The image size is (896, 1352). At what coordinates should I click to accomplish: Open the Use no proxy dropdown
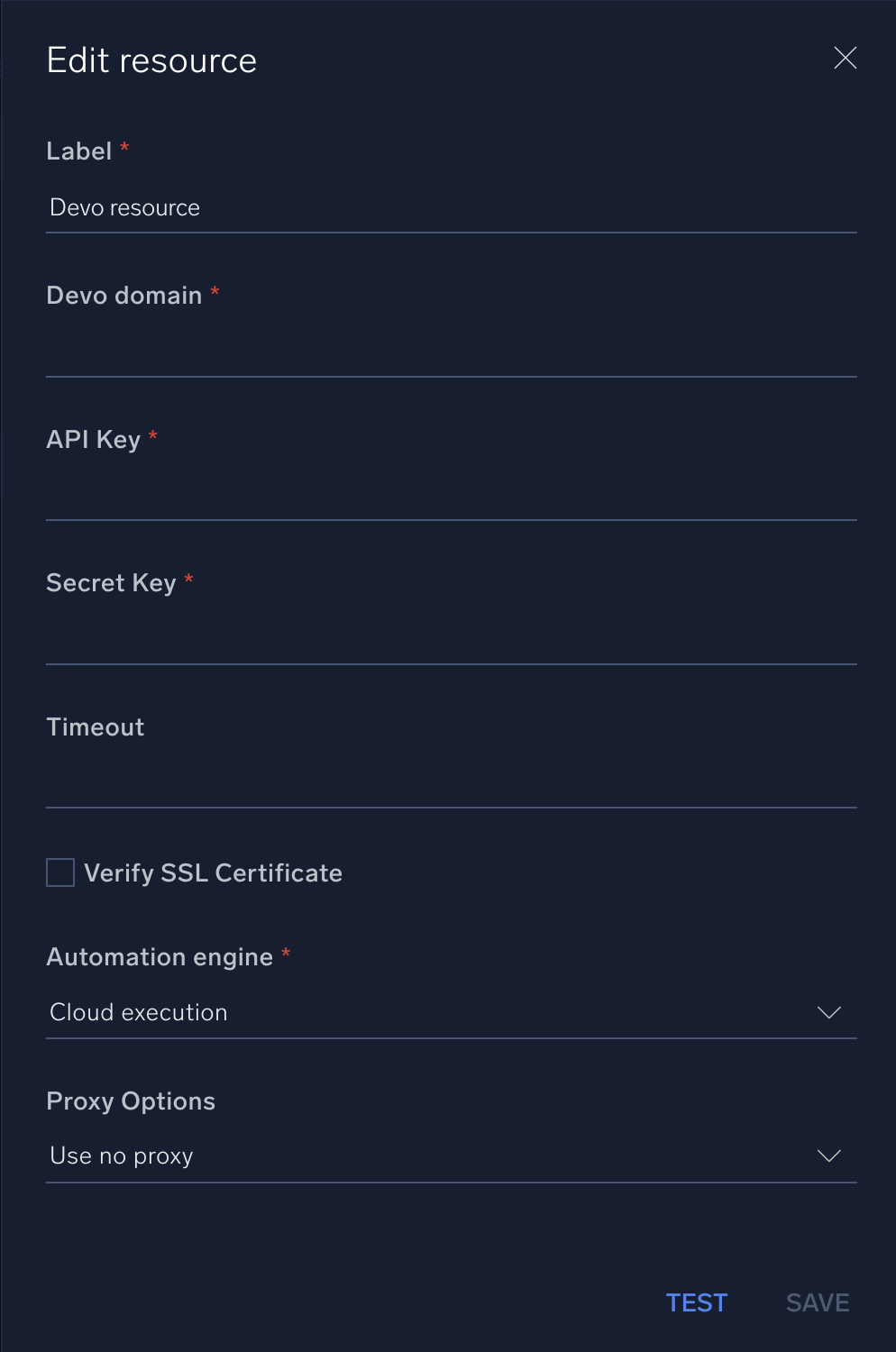(451, 1156)
